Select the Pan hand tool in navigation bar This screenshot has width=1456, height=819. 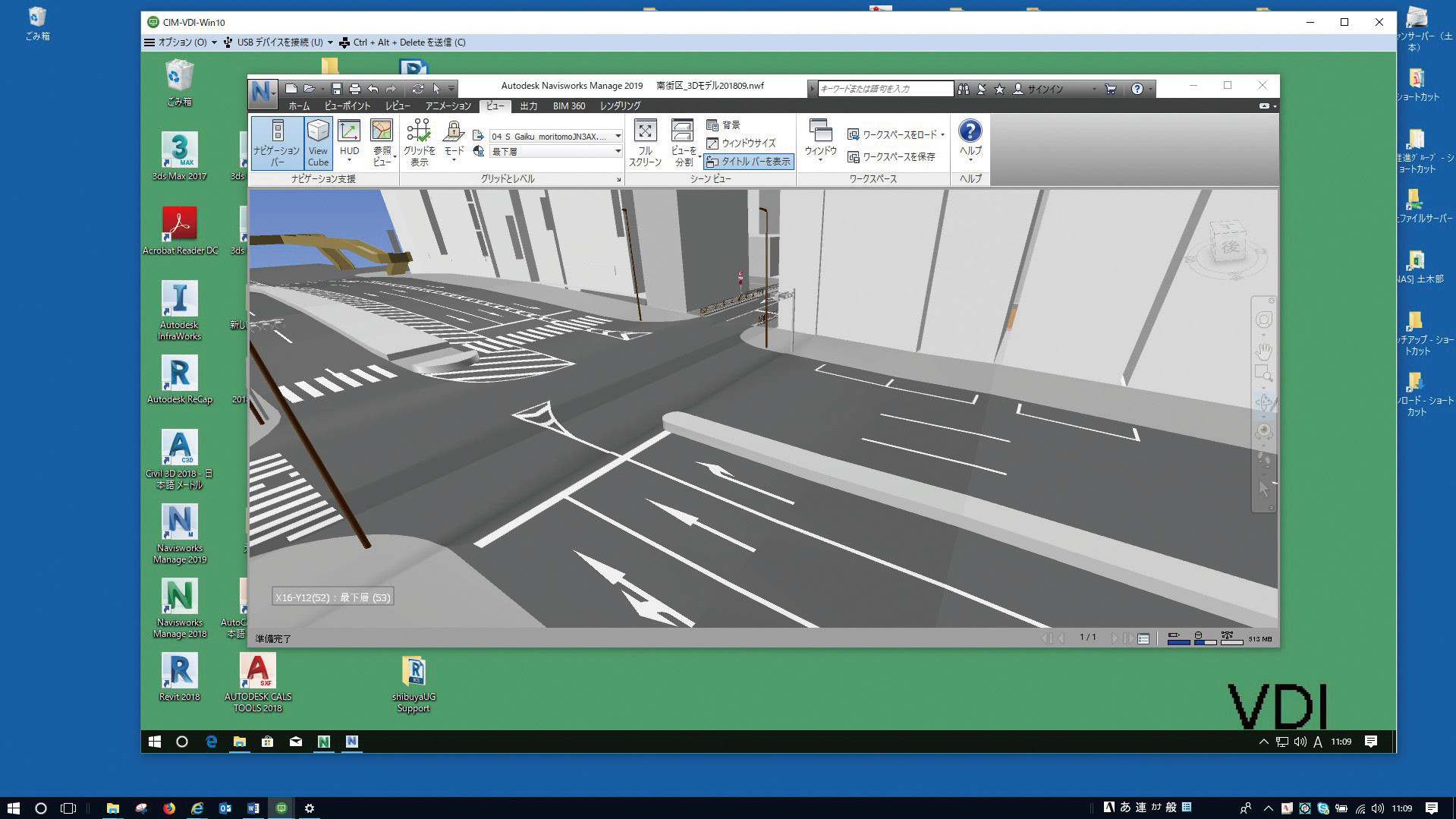(1263, 351)
